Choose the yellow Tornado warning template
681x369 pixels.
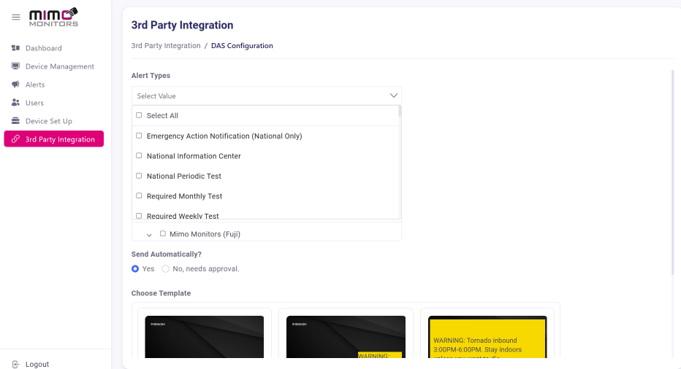coord(487,337)
